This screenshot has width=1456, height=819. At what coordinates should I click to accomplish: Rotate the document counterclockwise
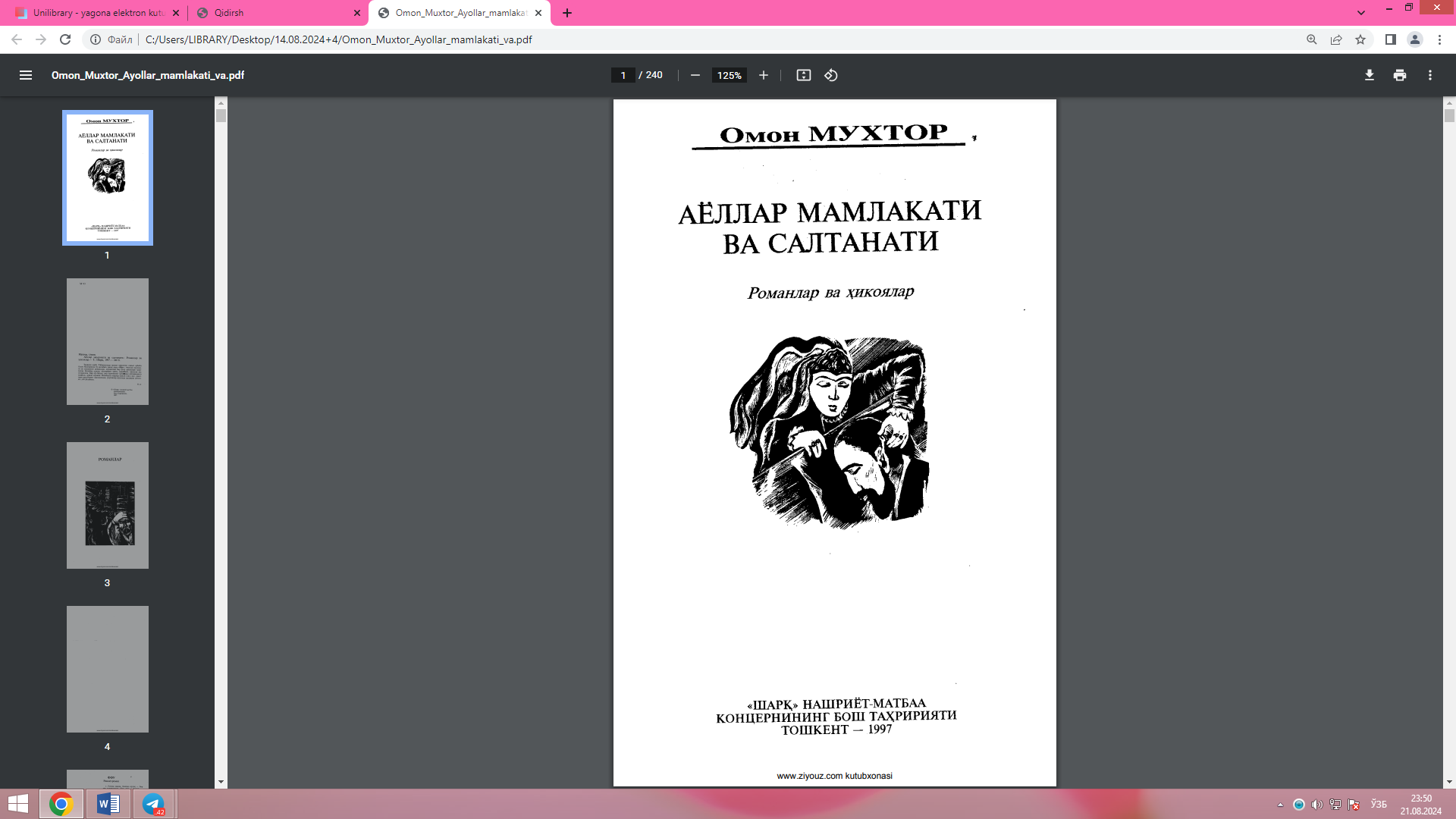click(x=831, y=75)
